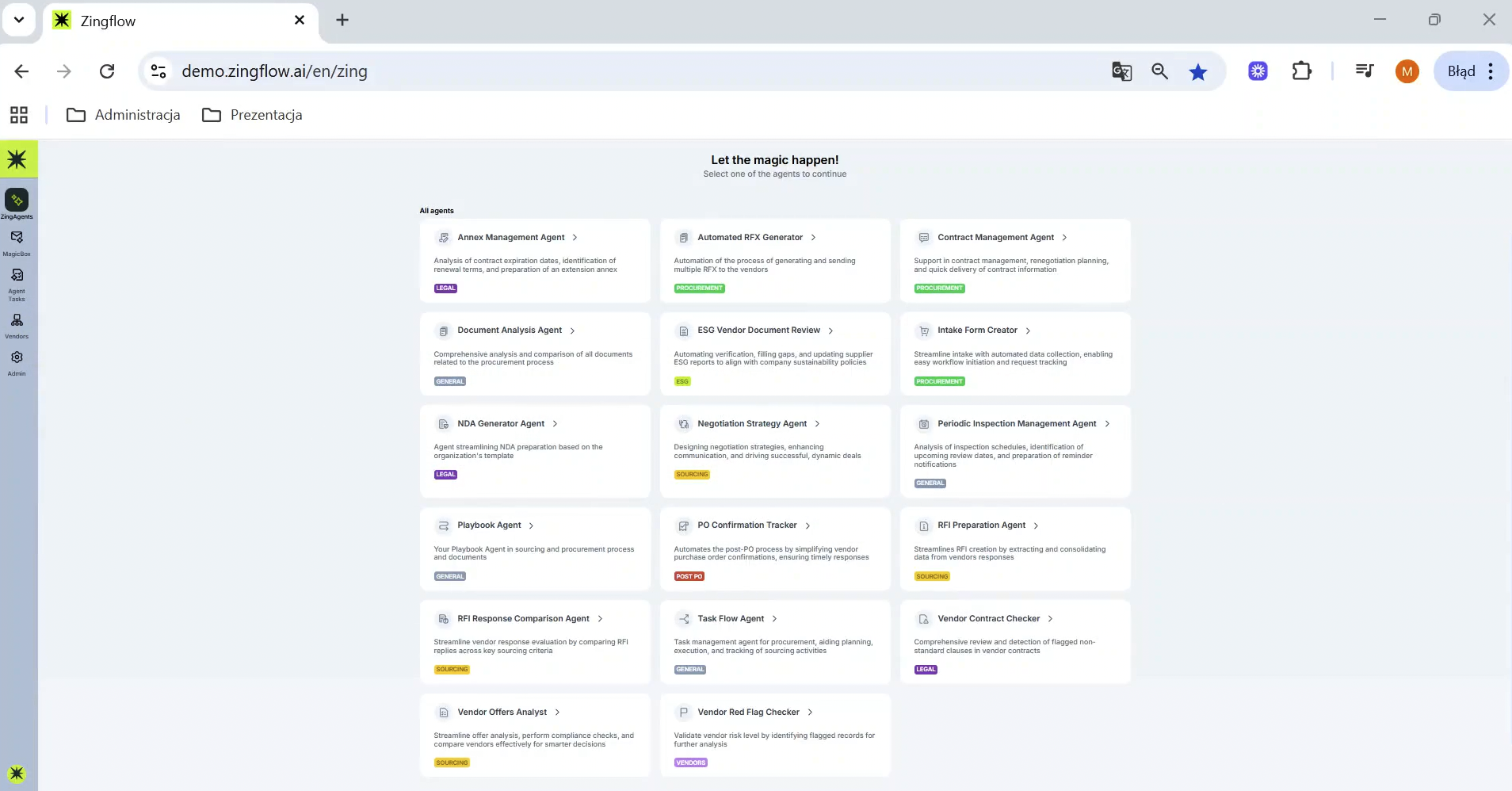1512x791 pixels.
Task: Open Vendors section in the sidebar
Action: tap(17, 321)
